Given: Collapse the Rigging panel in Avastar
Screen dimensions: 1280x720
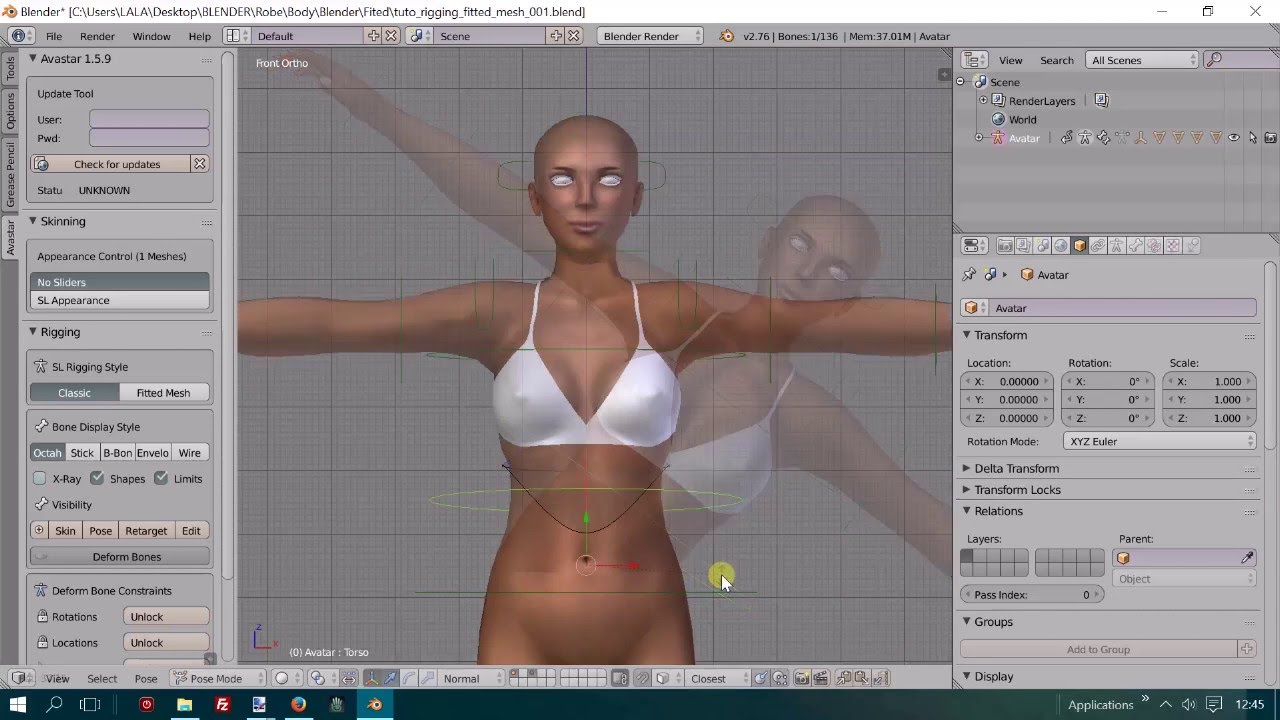Looking at the screenshot, I should click(x=60, y=332).
